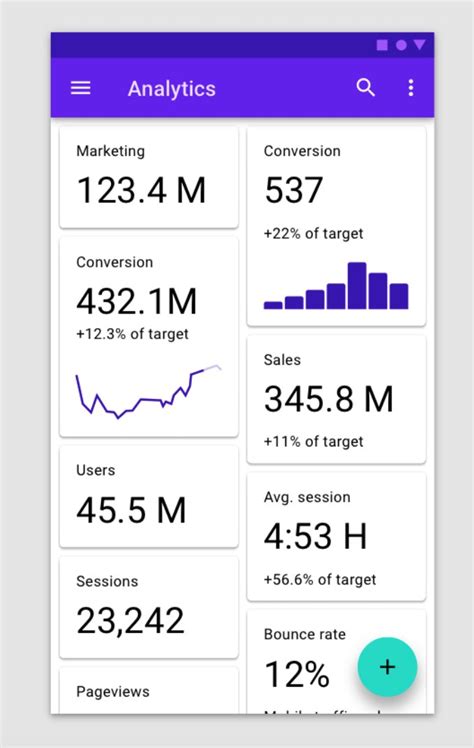Open the Avg. session 4:53 H card
Viewport: 474px width, 748px height.
point(336,537)
